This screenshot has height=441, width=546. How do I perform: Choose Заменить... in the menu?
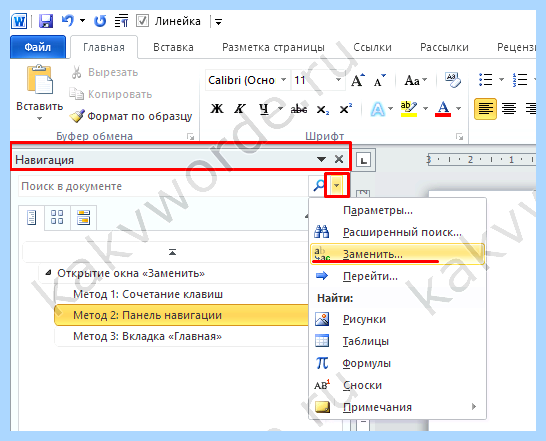397,254
